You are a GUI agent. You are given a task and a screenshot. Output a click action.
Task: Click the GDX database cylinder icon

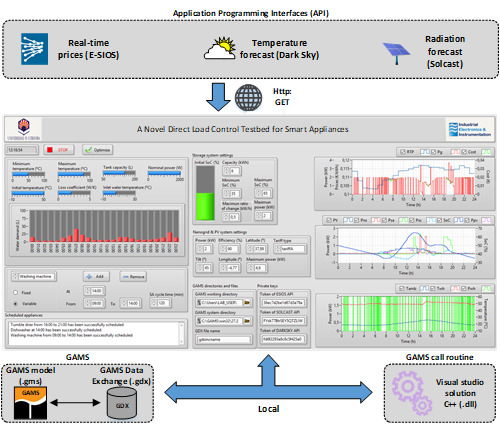(x=122, y=403)
